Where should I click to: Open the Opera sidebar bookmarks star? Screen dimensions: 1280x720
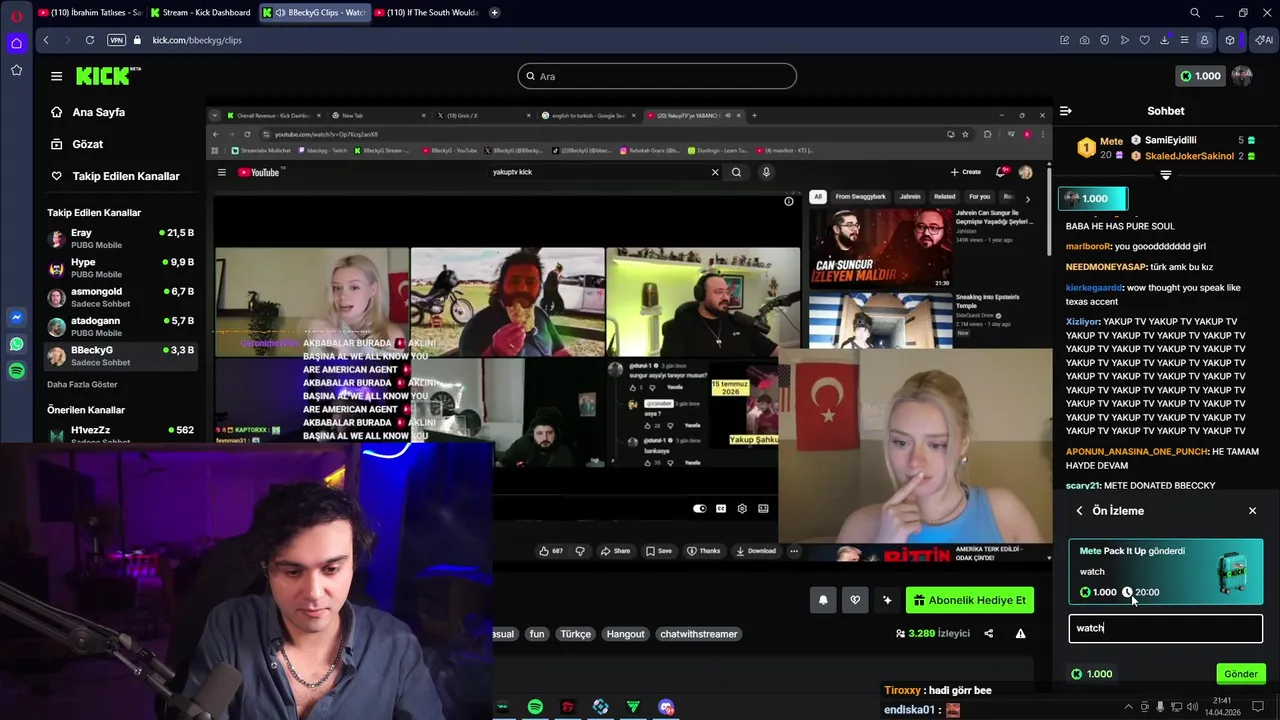tap(16, 70)
